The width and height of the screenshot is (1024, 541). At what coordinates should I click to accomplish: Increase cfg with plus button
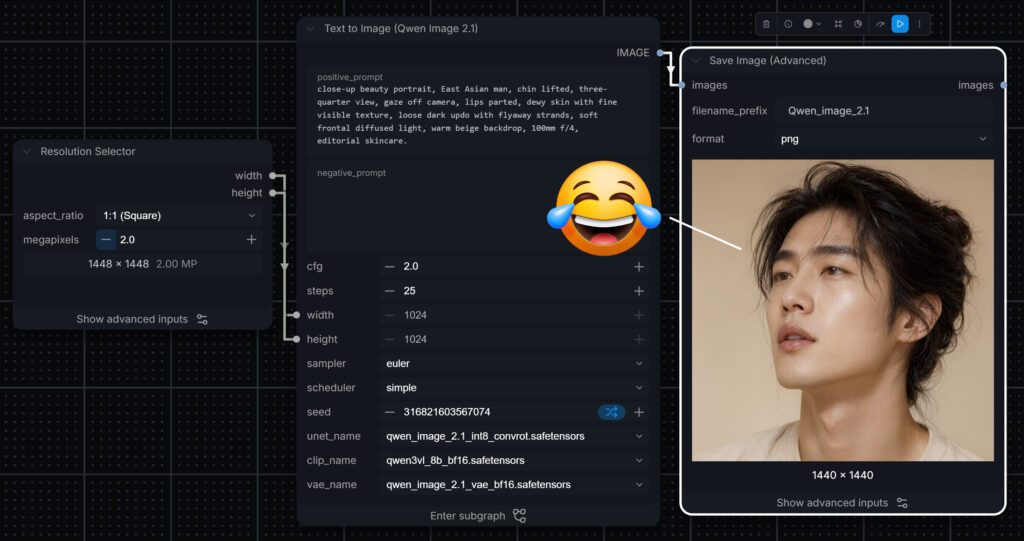[639, 267]
